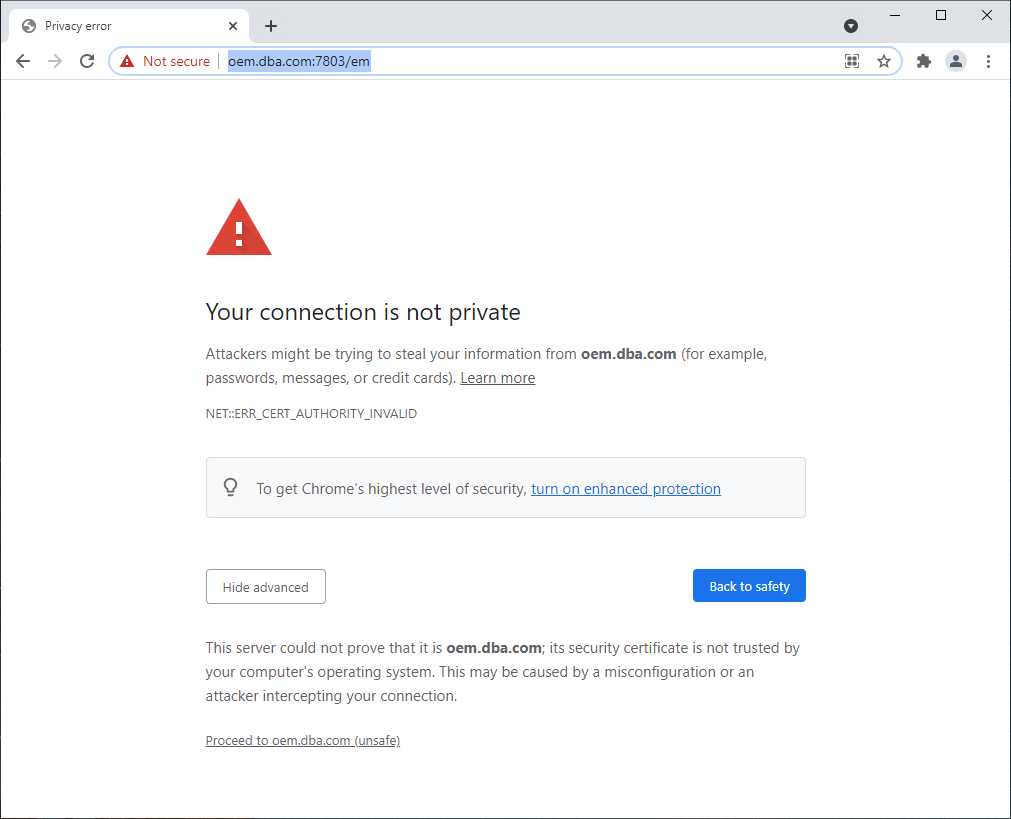Bookmark this page with the star icon

click(884, 61)
